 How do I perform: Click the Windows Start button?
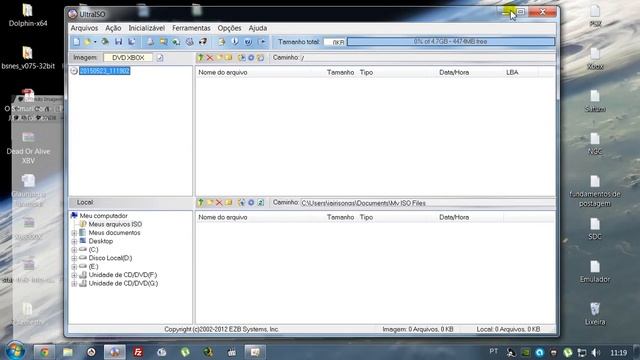coord(15,351)
